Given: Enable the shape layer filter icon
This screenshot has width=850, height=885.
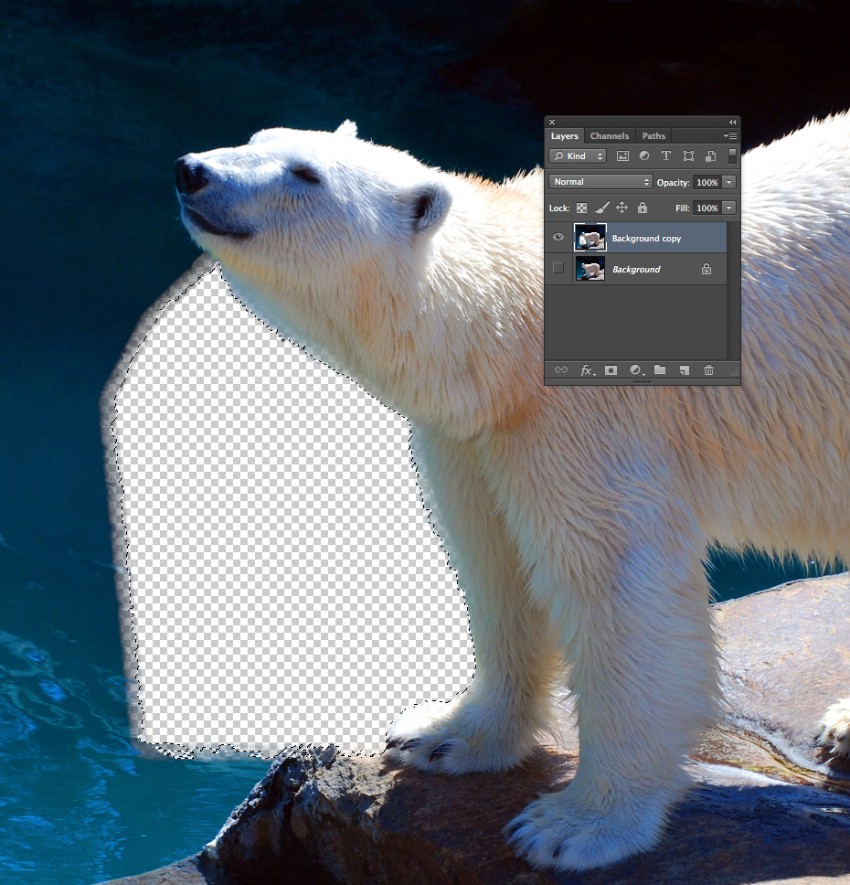Looking at the screenshot, I should [688, 156].
